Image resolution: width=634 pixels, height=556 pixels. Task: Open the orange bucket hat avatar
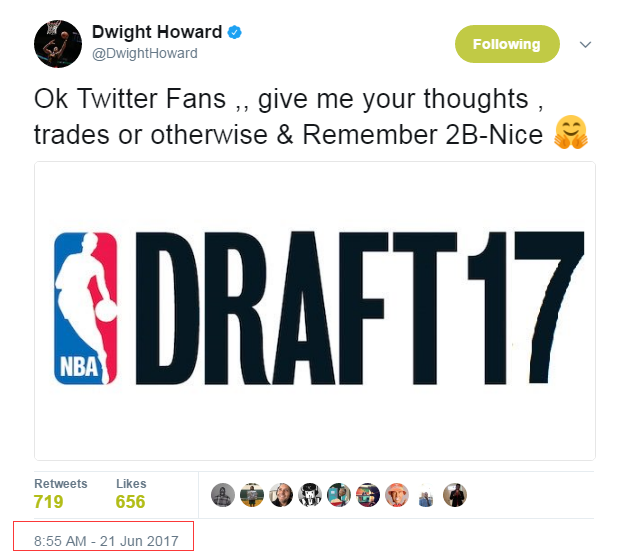coord(397,495)
